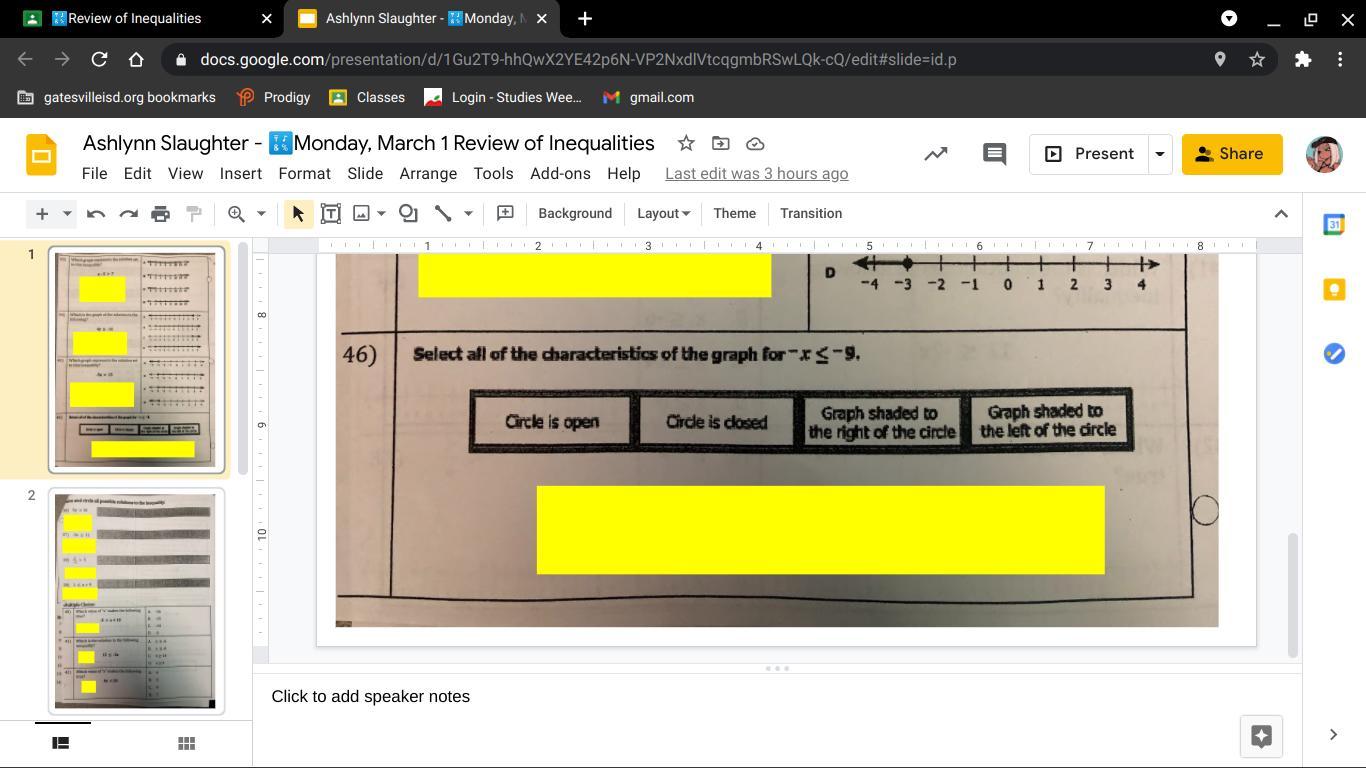The width and height of the screenshot is (1366, 768).
Task: Open the 'Last edit was 3 hours ago' link
Action: click(756, 173)
